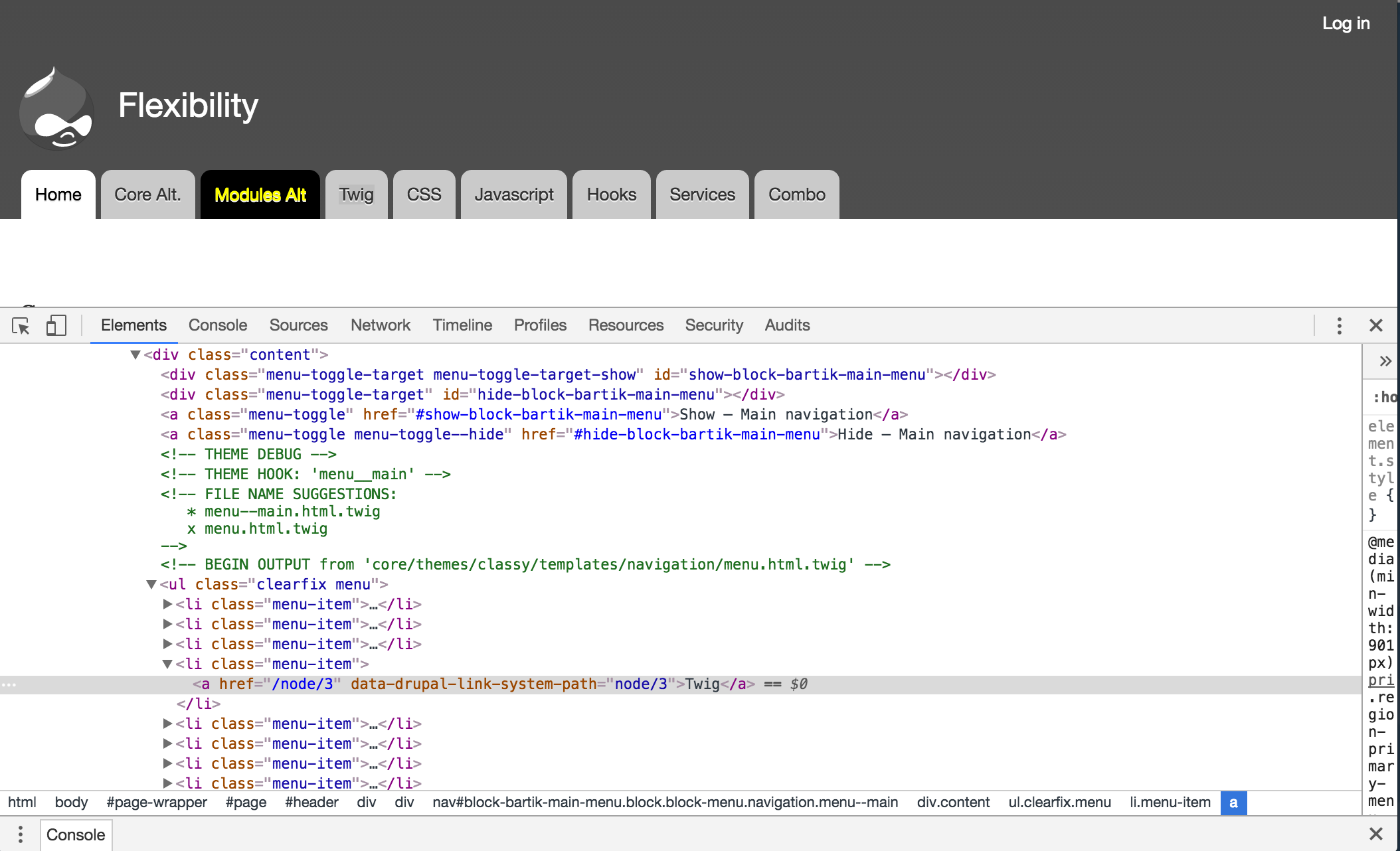Open the CSS page tab
This screenshot has width=1400, height=851.
tap(424, 194)
